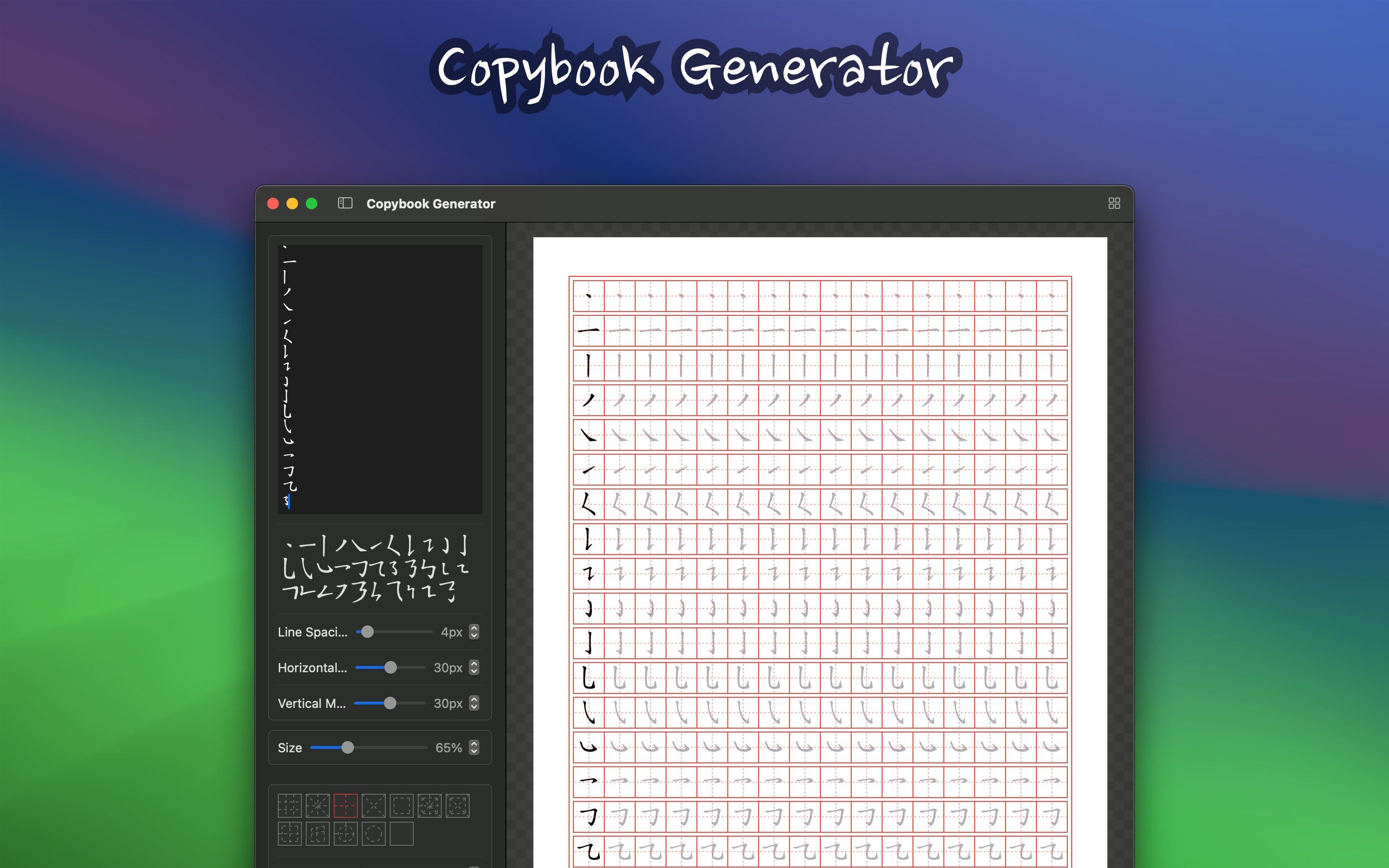Click the font stroke preview sample
Image resolution: width=1389 pixels, height=868 pixels.
tap(377, 569)
